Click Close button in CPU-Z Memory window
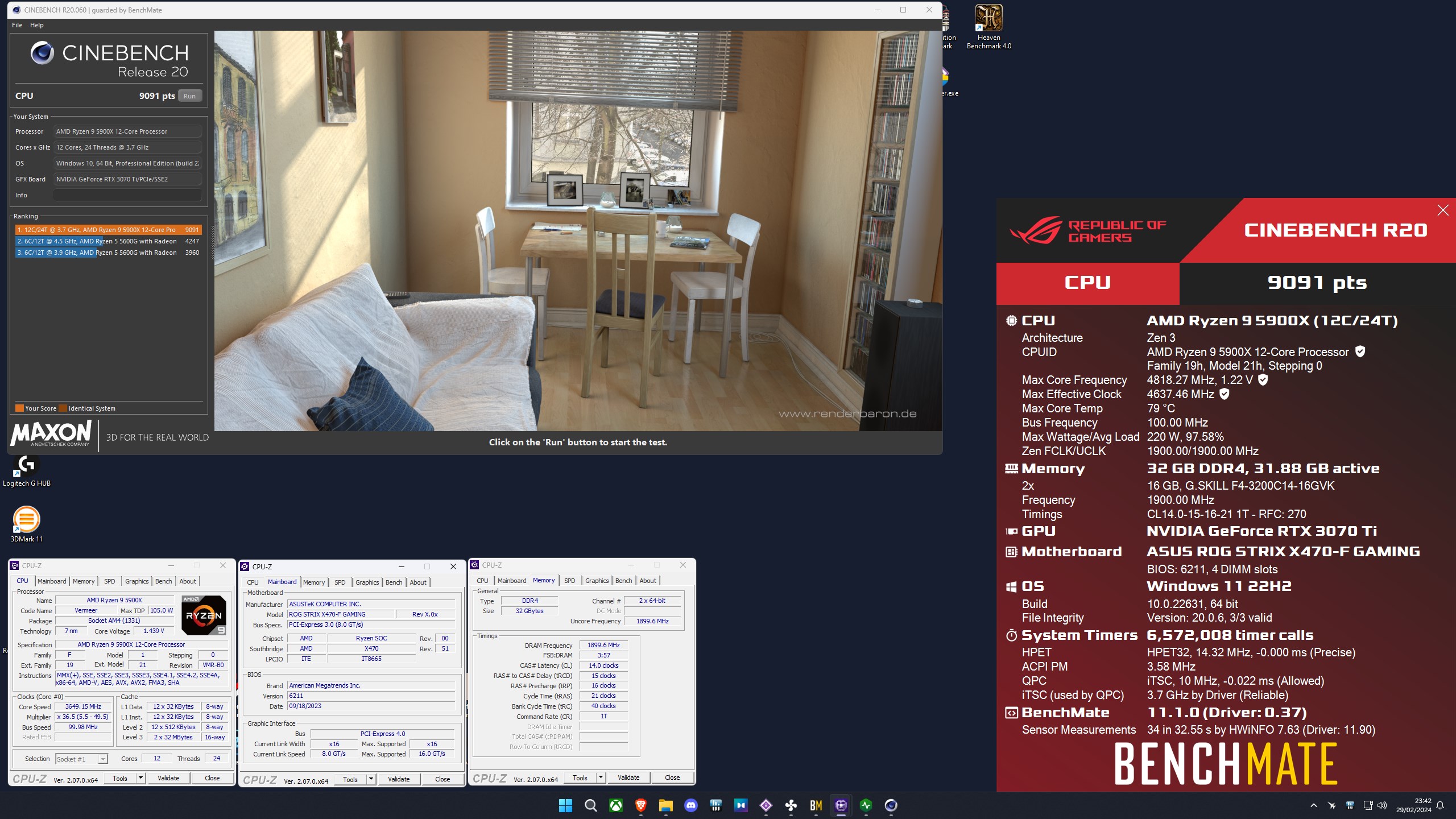This screenshot has width=1456, height=819. pyautogui.click(x=672, y=777)
